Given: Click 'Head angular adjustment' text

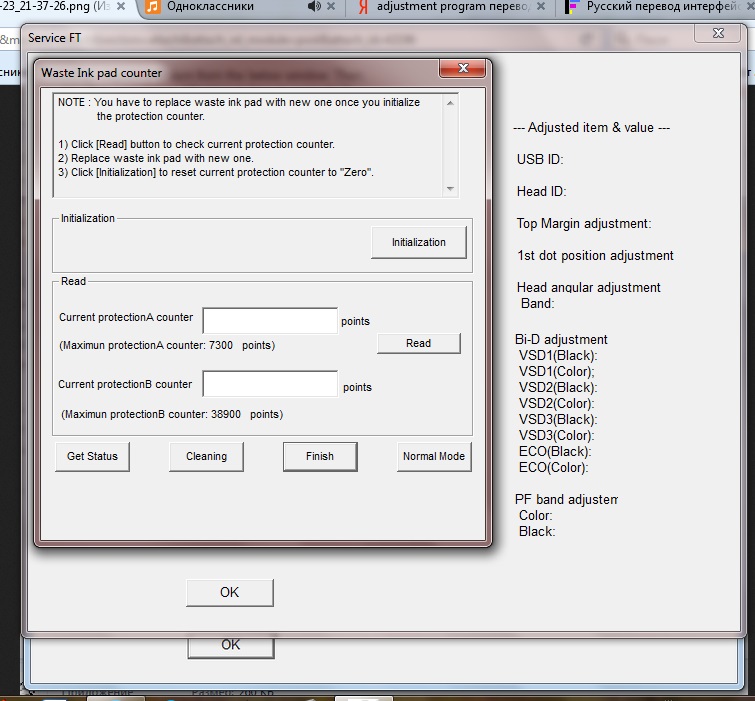Looking at the screenshot, I should [x=588, y=287].
